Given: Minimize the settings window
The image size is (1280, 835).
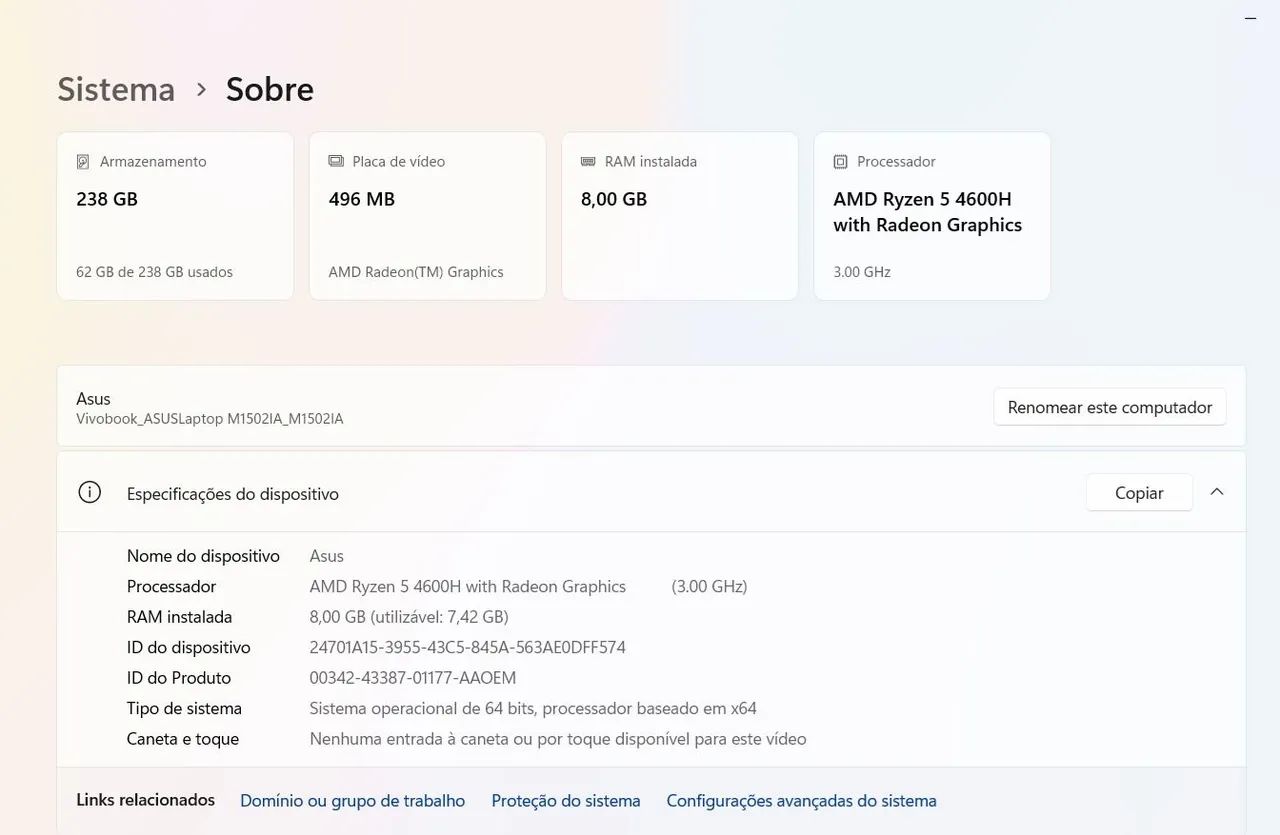Looking at the screenshot, I should [x=1251, y=18].
